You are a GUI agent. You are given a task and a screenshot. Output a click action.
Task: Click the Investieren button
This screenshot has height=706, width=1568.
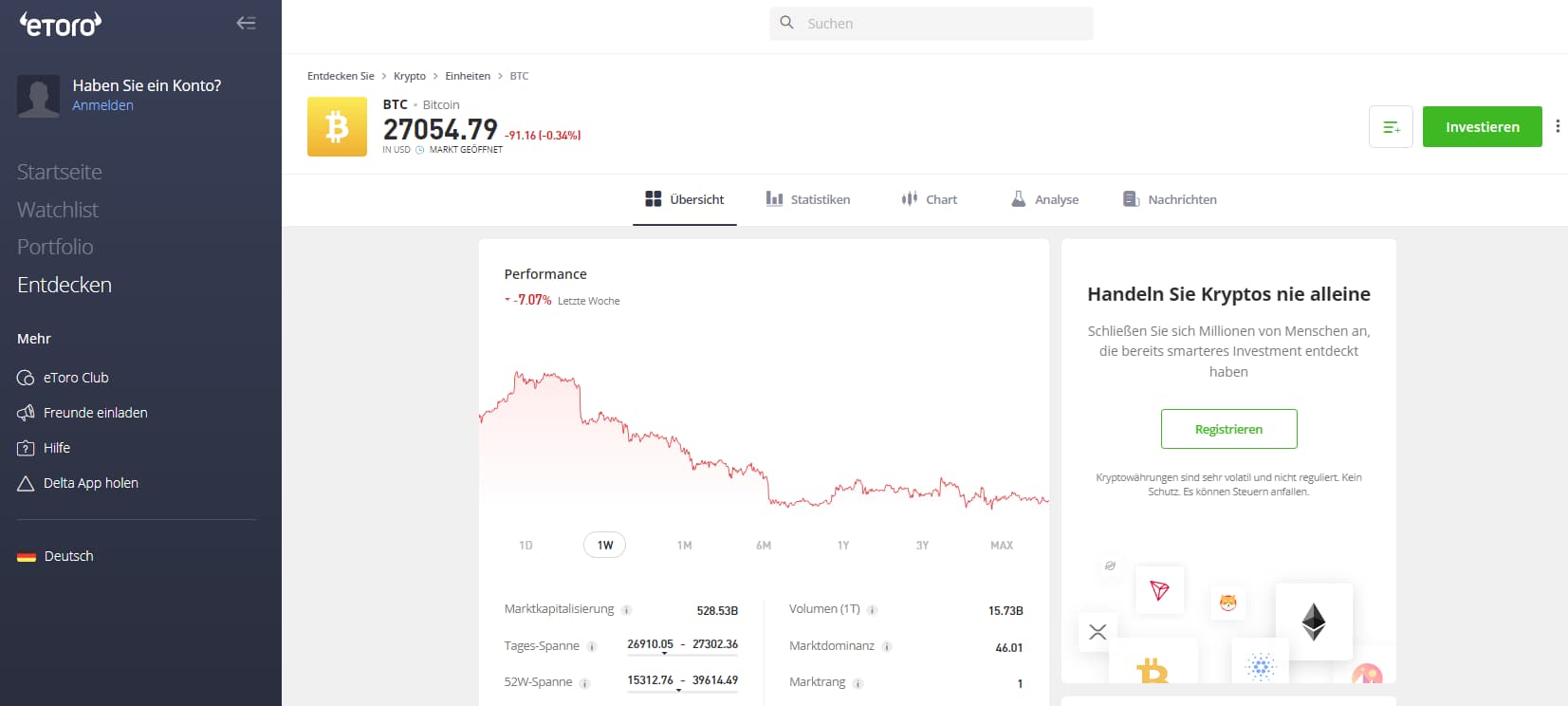(x=1483, y=126)
